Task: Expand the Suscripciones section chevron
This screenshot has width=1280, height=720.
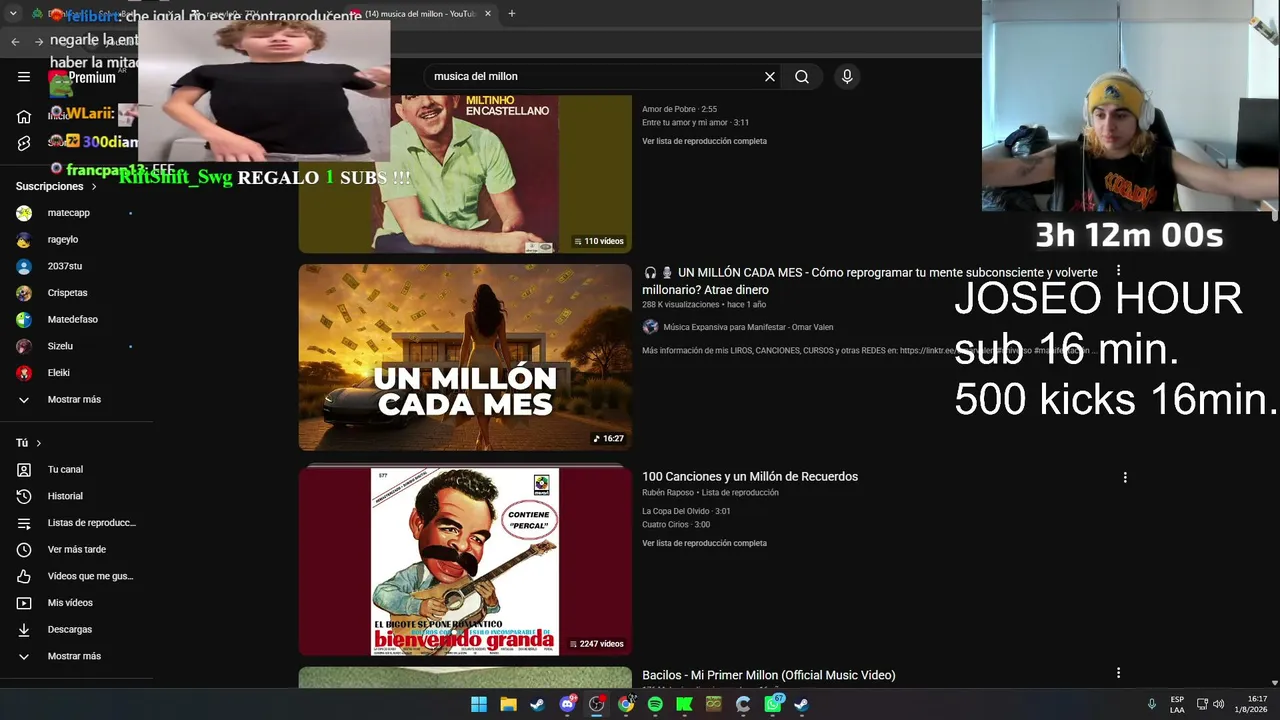Action: pos(94,187)
